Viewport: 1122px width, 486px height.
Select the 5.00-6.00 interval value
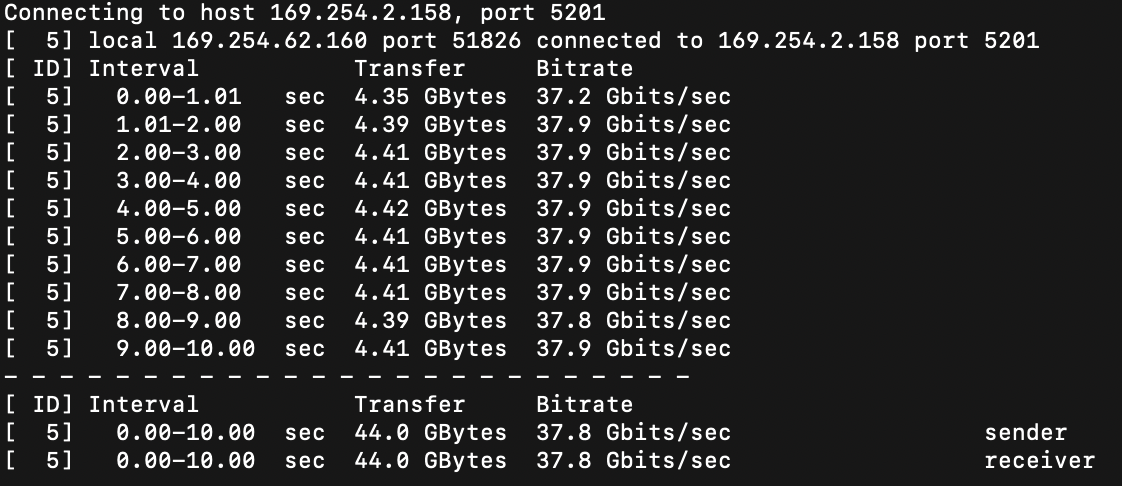tap(178, 237)
